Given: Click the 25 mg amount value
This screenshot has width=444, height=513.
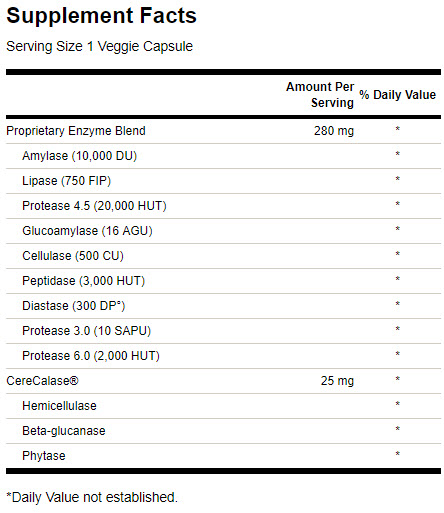Looking at the screenshot, I should [337, 381].
